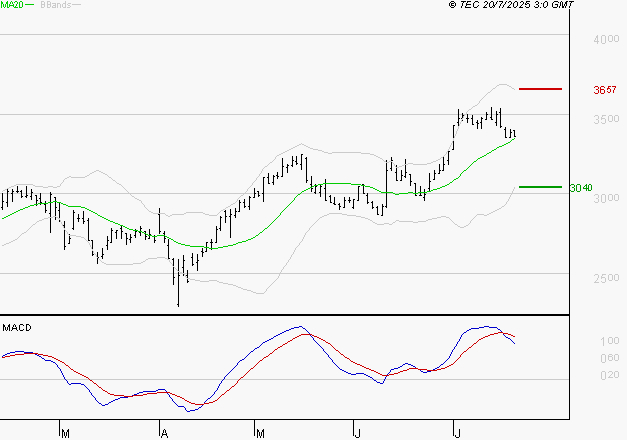Click the MACD panel label
The height and width of the screenshot is (440, 627).
[17, 328]
